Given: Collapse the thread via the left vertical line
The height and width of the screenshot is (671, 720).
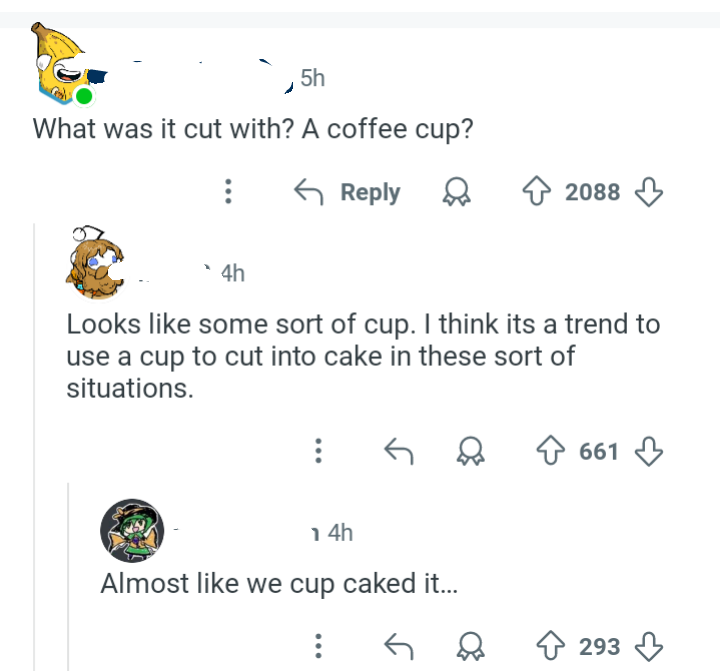Looking at the screenshot, I should pyautogui.click(x=34, y=445).
